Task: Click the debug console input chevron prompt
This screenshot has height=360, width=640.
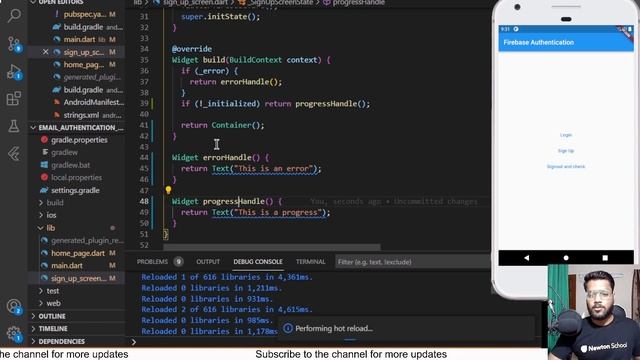Action: click(134, 342)
